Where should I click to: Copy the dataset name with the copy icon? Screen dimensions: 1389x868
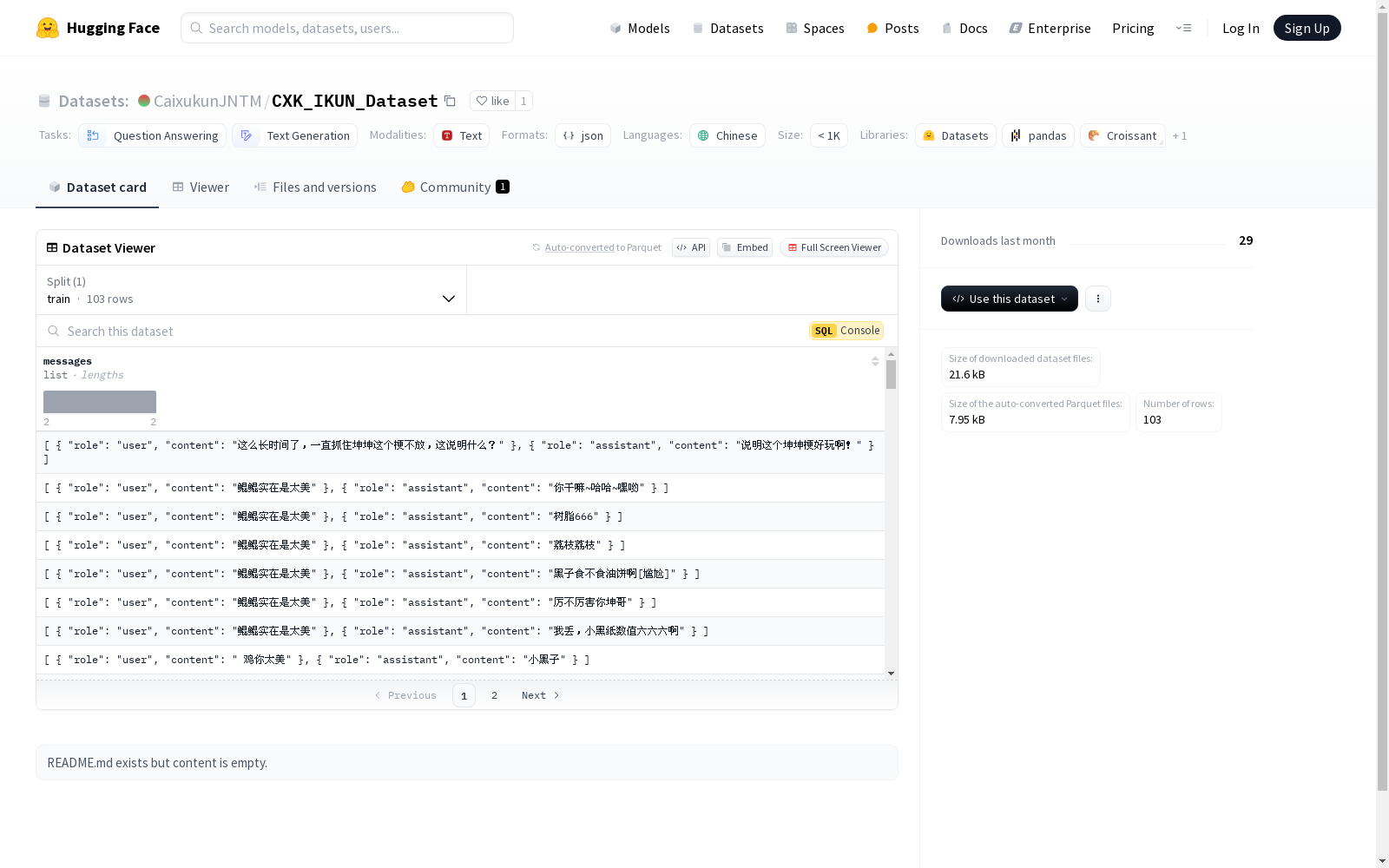click(450, 101)
